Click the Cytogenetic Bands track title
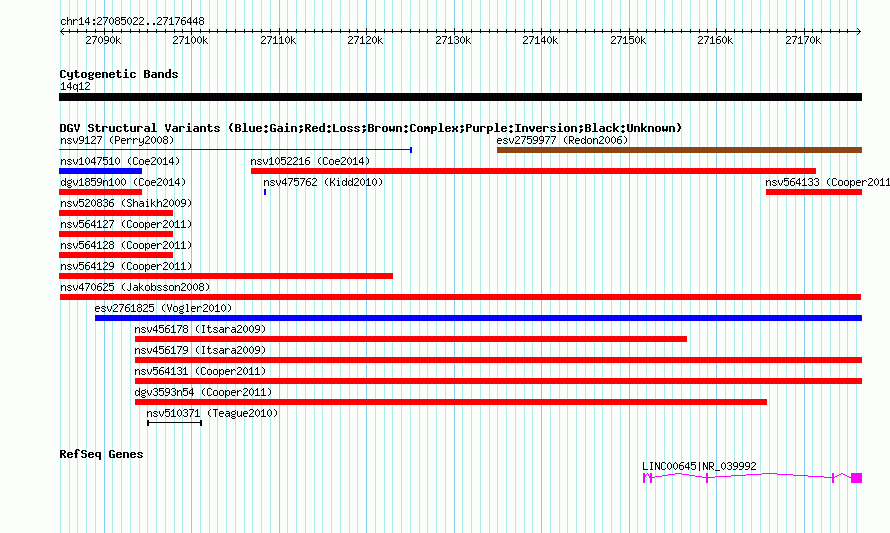This screenshot has height=533, width=890. click(x=119, y=74)
